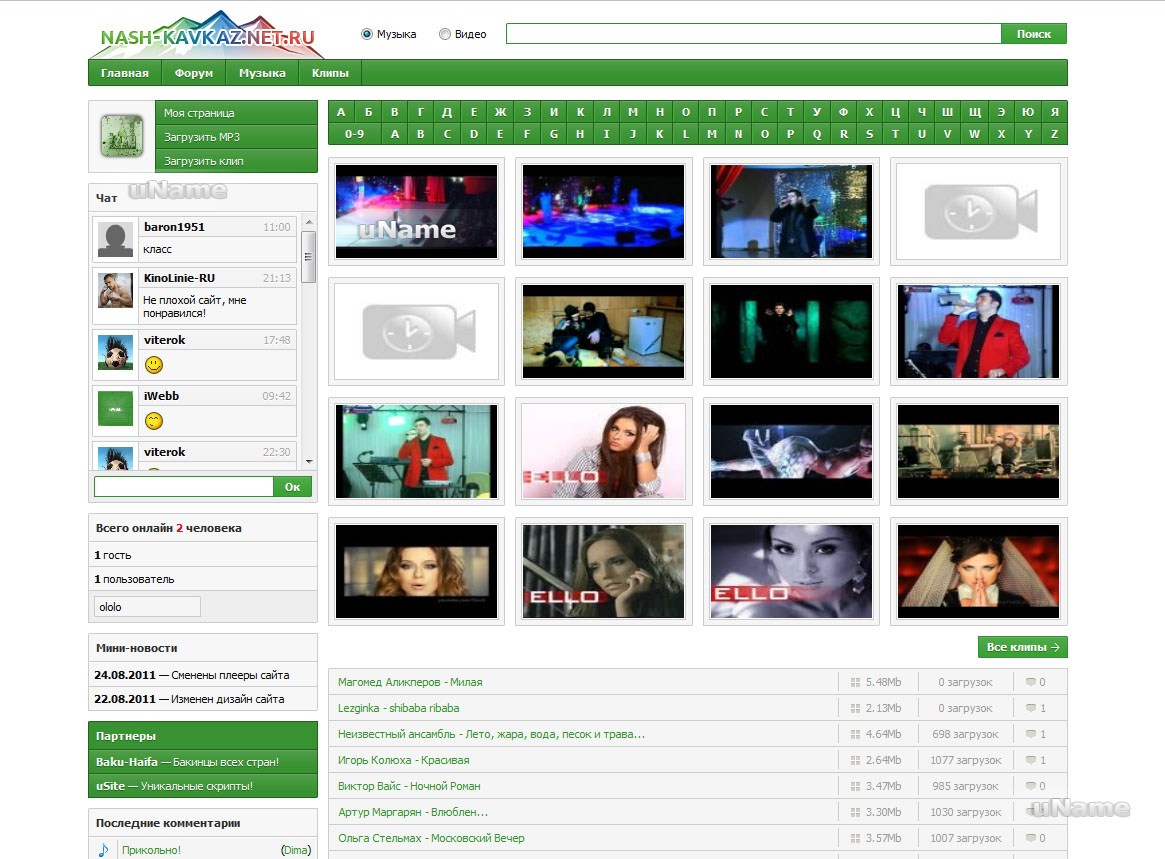Click iWebb green avatar in chat
1165x859 pixels.
[x=115, y=408]
